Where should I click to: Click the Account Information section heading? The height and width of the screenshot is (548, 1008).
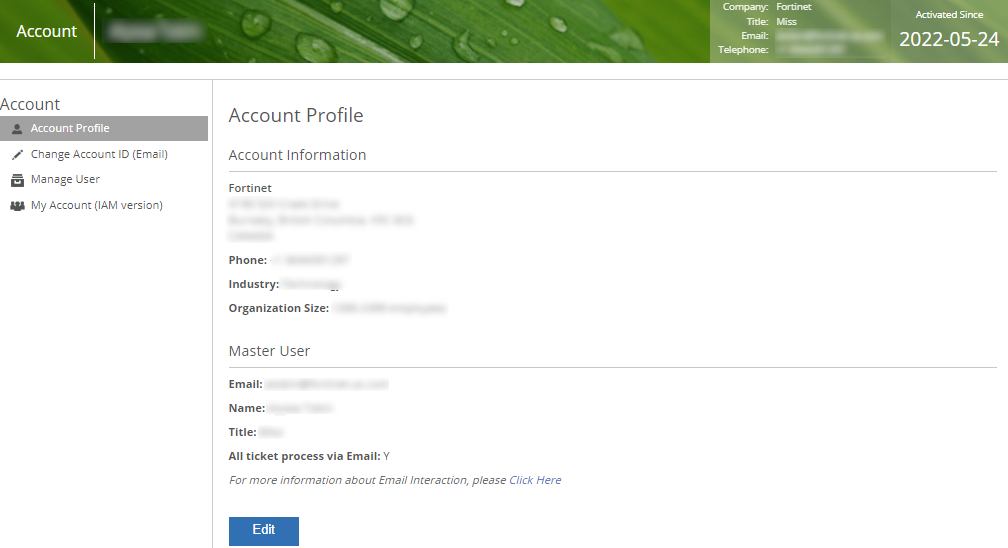297,156
